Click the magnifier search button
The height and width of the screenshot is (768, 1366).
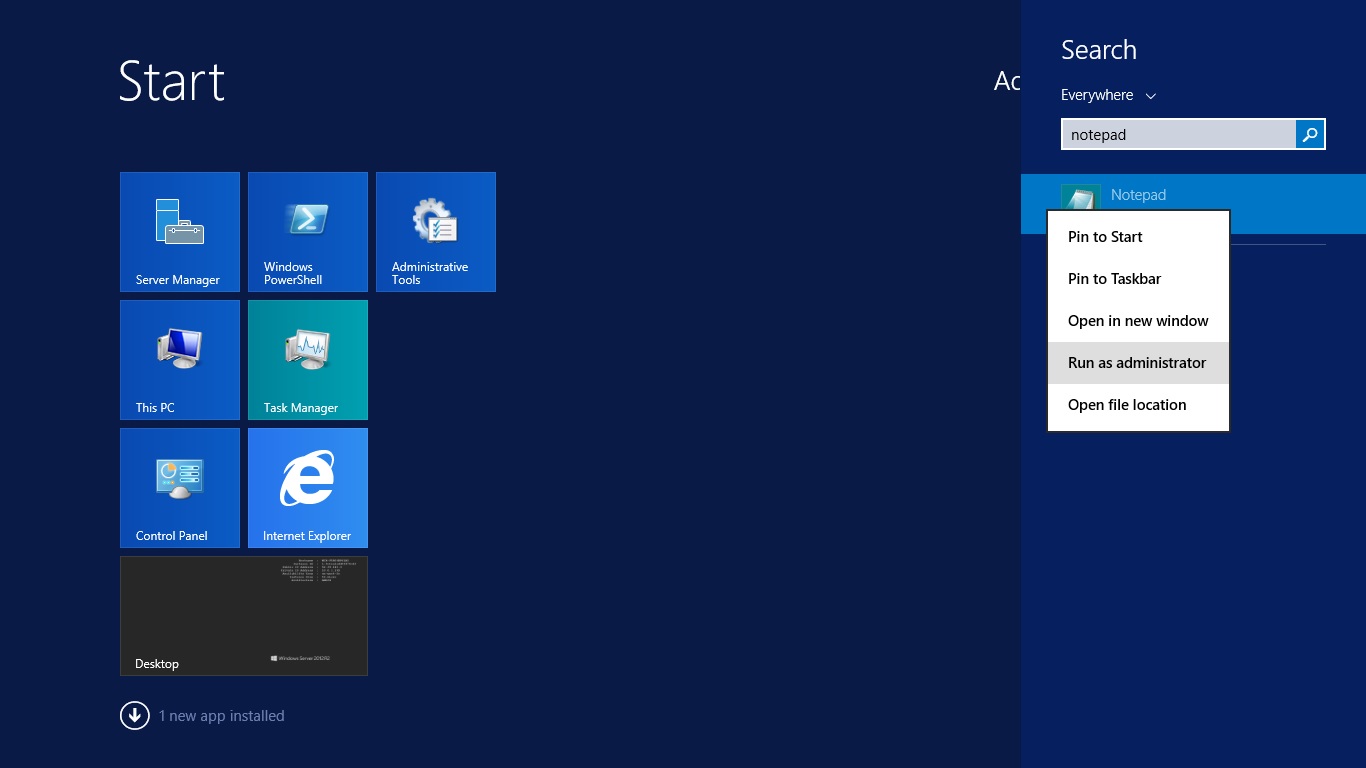coord(1310,134)
